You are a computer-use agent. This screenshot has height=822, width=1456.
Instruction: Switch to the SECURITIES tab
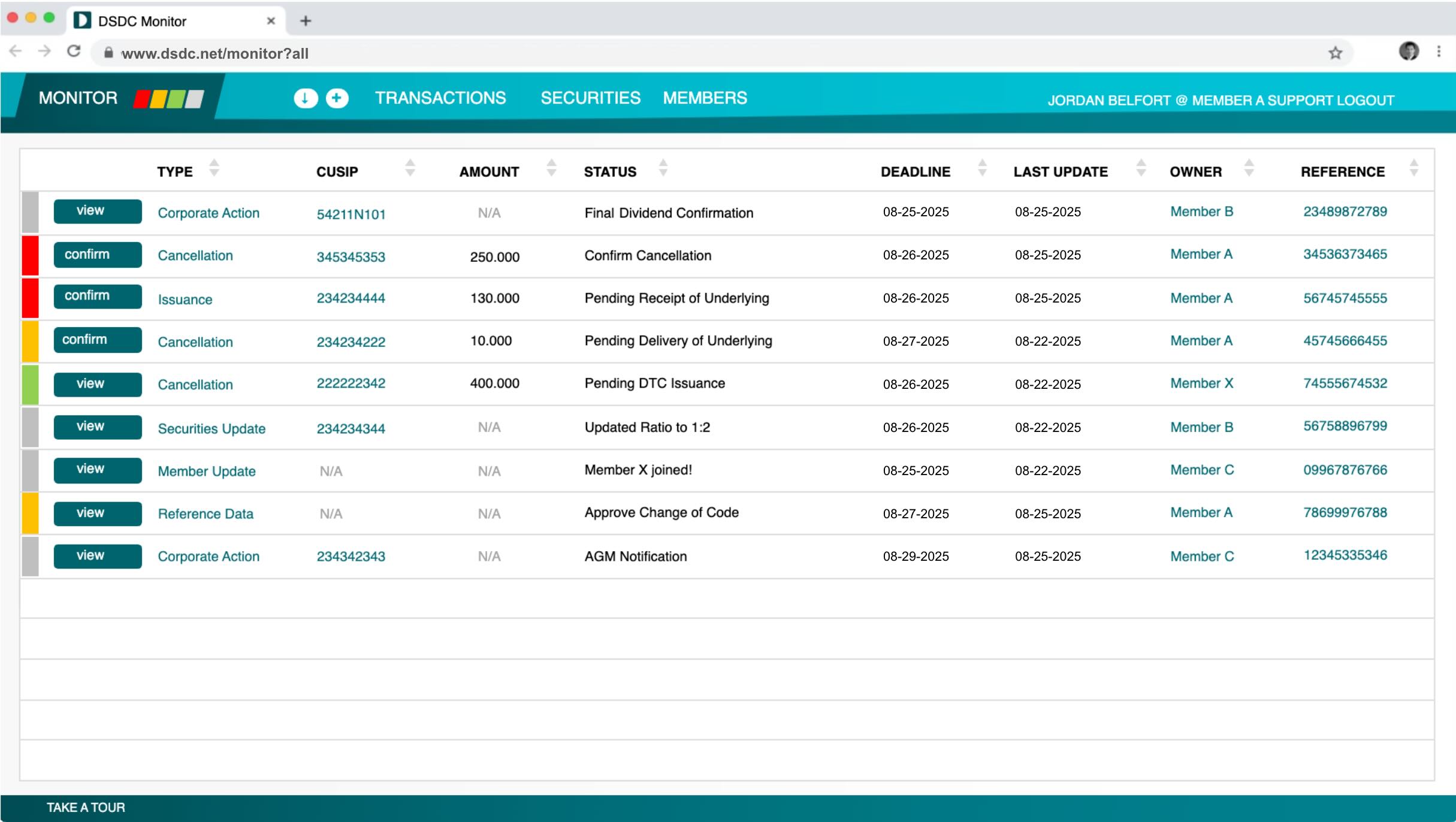590,98
